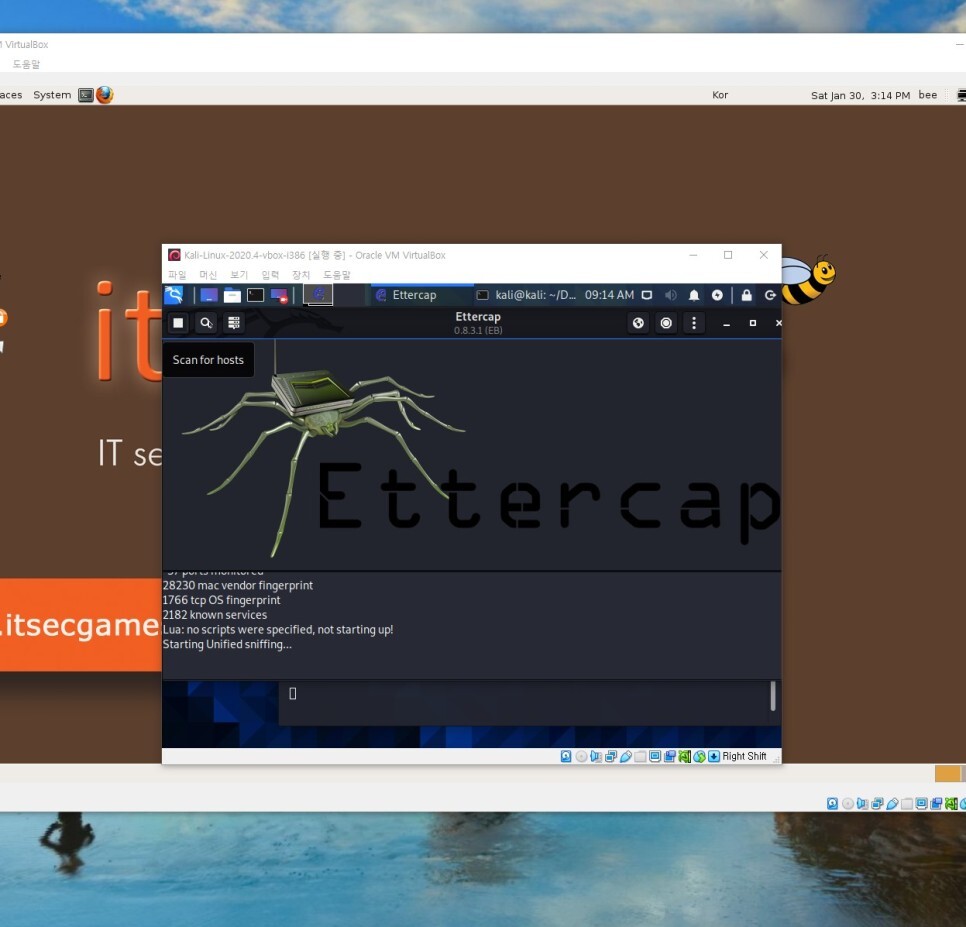The image size is (966, 927).
Task: Click the show desktop icon in Kali panel
Action: [x=209, y=295]
